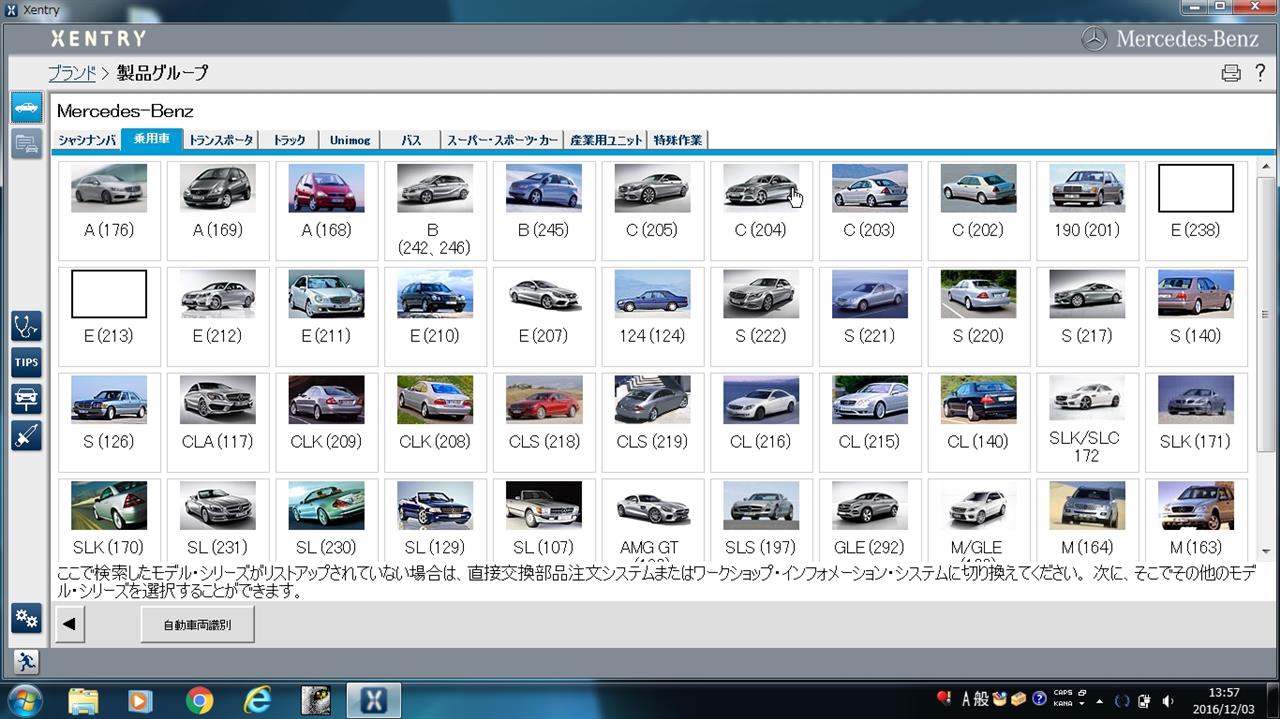Viewport: 1280px width, 719px height.
Task: Select the E (211) model tile
Action: point(327,316)
